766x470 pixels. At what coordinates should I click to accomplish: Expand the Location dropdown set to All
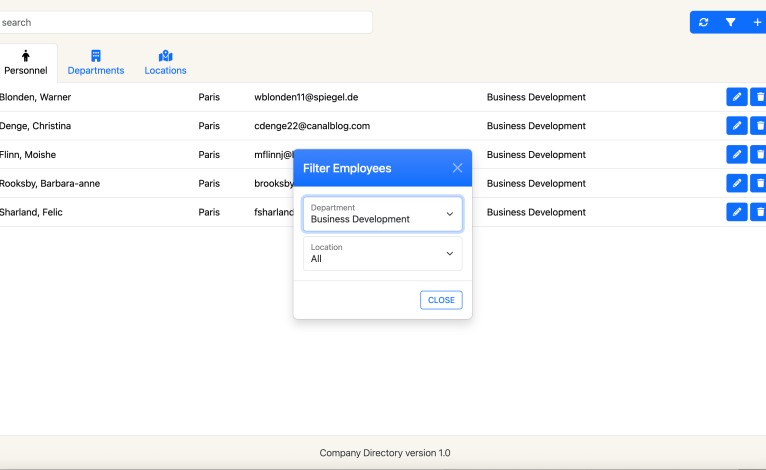(382, 253)
